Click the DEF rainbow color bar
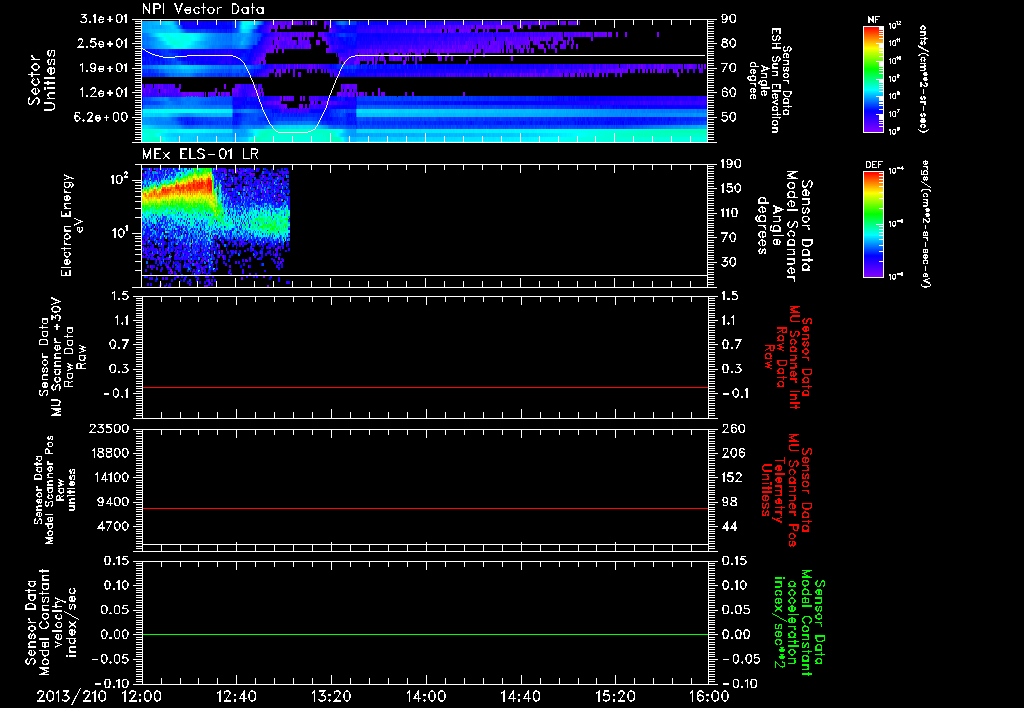The height and width of the screenshot is (708, 1024). pyautogui.click(x=873, y=223)
